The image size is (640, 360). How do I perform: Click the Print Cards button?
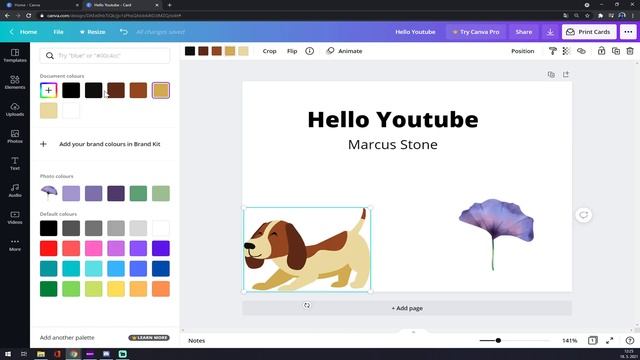click(x=589, y=32)
